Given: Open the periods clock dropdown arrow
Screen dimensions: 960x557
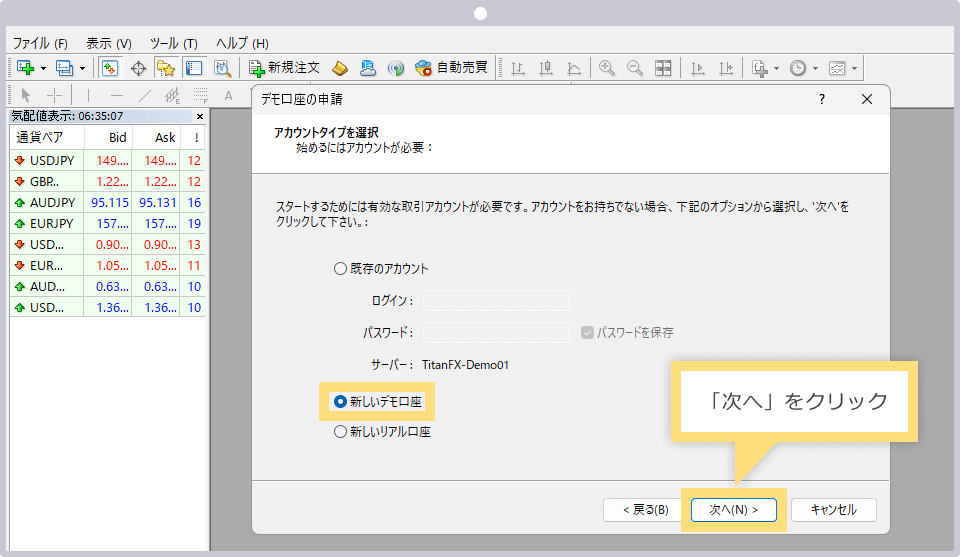Looking at the screenshot, I should pyautogui.click(x=815, y=68).
